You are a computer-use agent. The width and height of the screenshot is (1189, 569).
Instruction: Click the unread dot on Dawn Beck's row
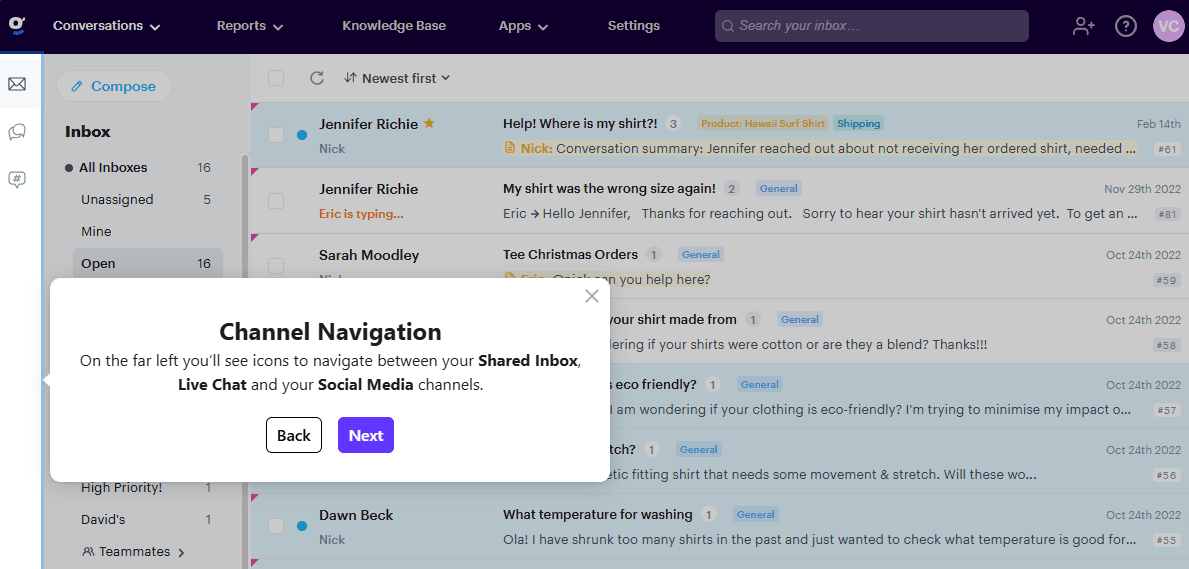pyautogui.click(x=302, y=526)
